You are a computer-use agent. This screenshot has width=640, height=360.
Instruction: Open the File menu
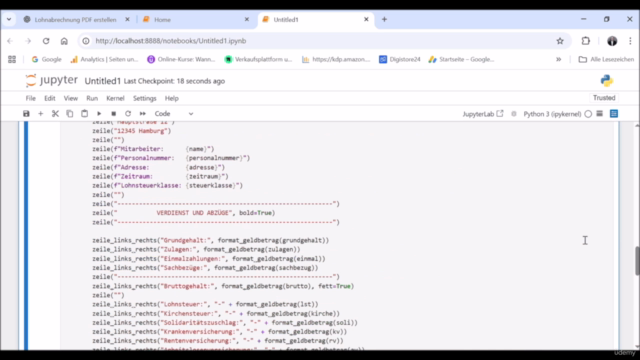[x=31, y=98]
